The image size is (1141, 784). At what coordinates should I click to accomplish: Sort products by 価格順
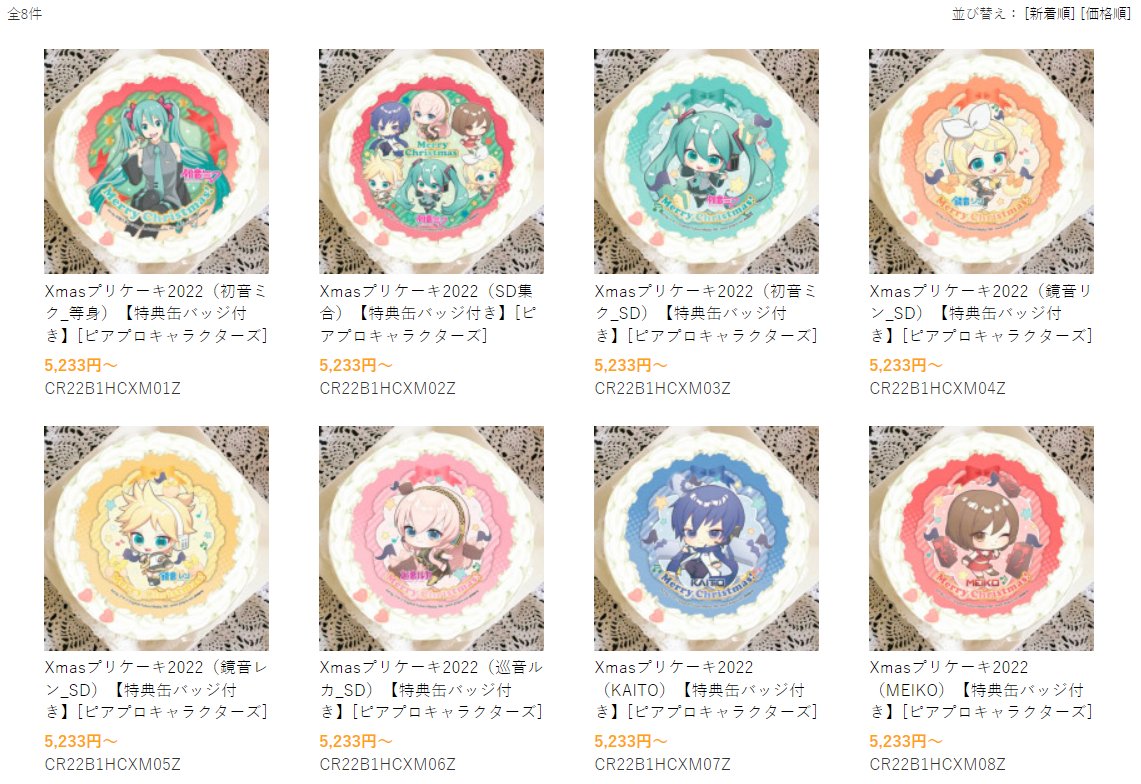pos(1105,14)
